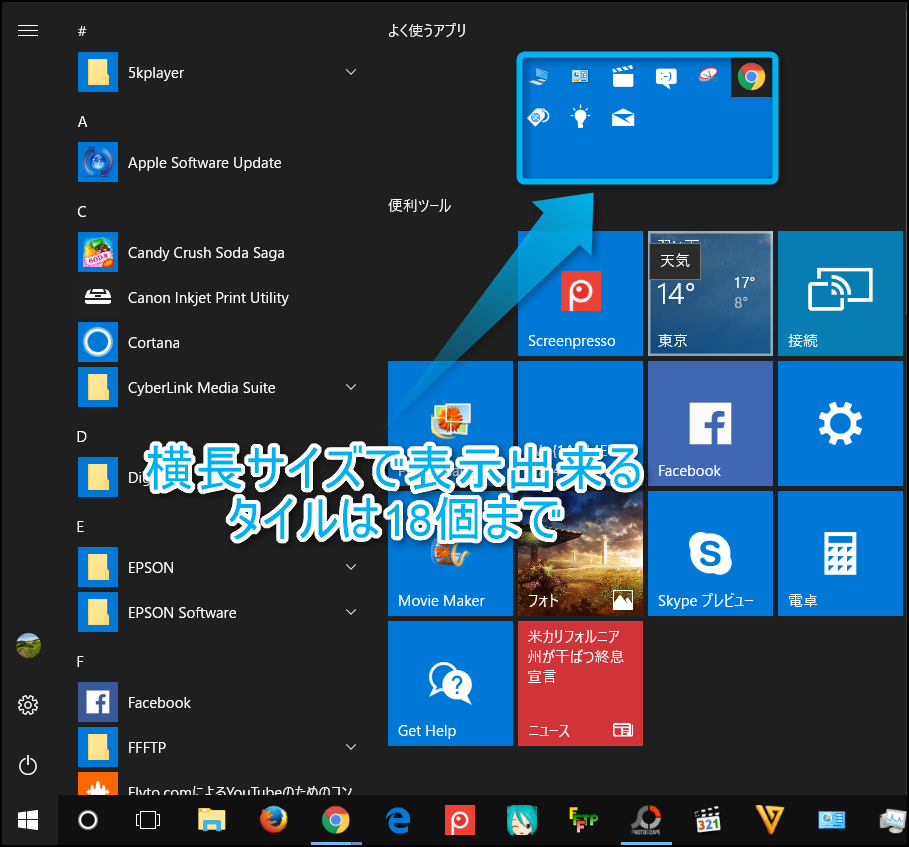Open the 電卓 calculator tile
The image size is (909, 847).
click(x=840, y=553)
